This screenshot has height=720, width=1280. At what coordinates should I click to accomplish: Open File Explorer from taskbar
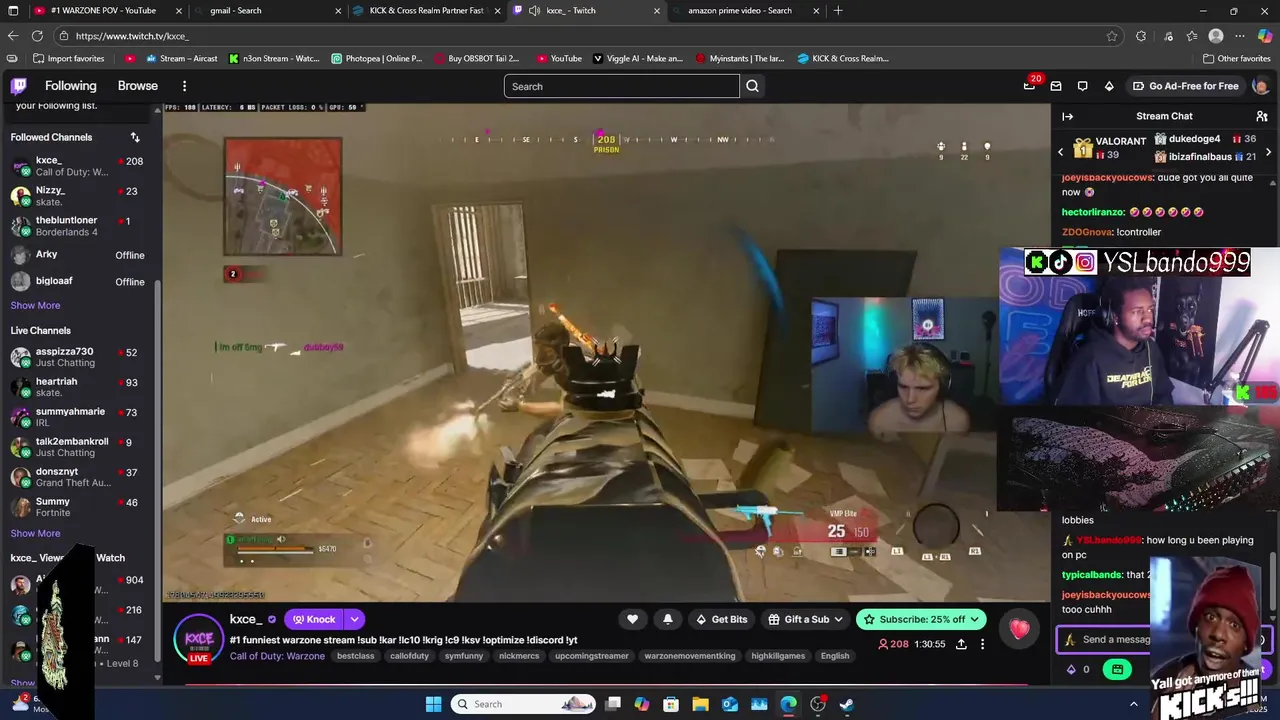pyautogui.click(x=701, y=704)
